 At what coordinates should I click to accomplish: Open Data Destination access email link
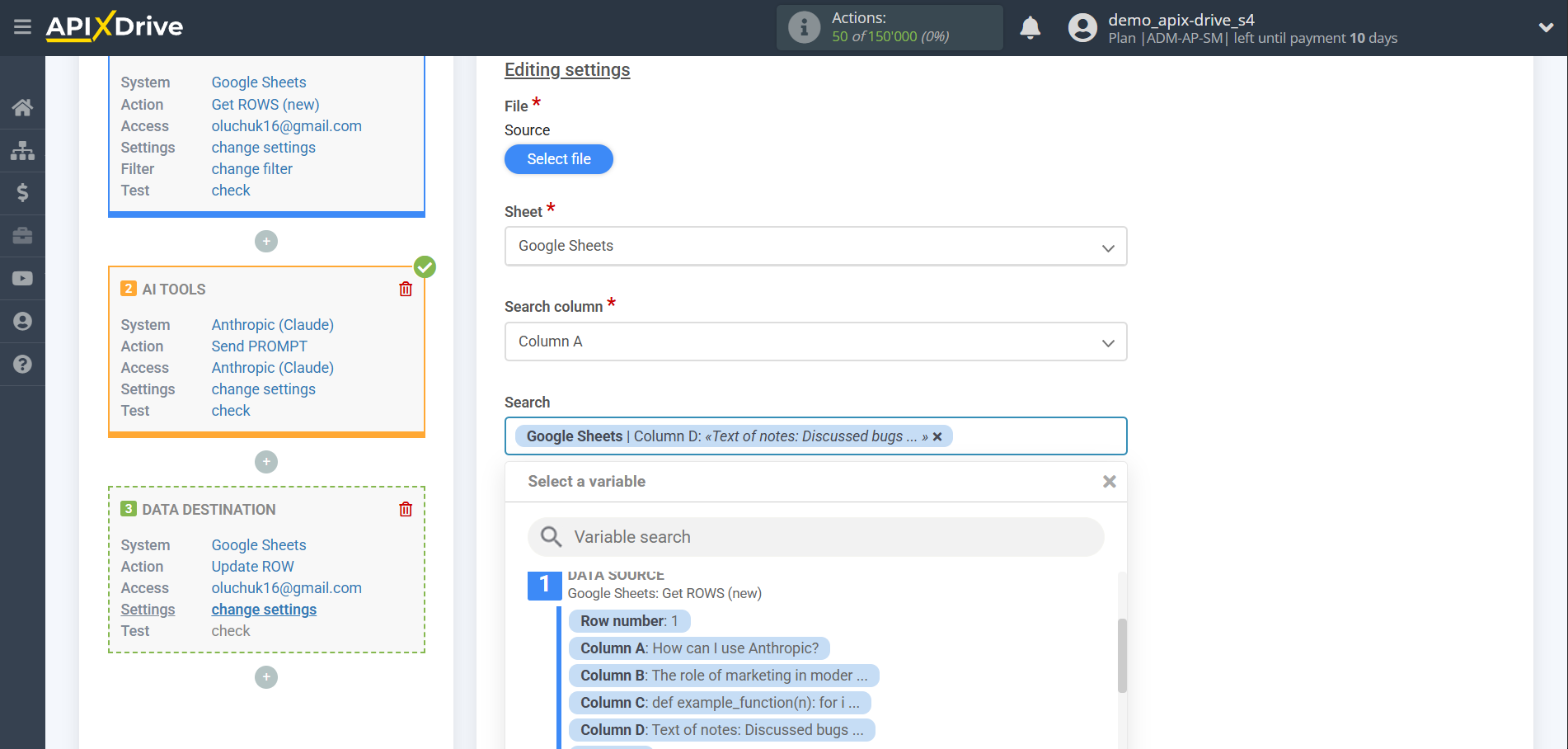point(287,588)
